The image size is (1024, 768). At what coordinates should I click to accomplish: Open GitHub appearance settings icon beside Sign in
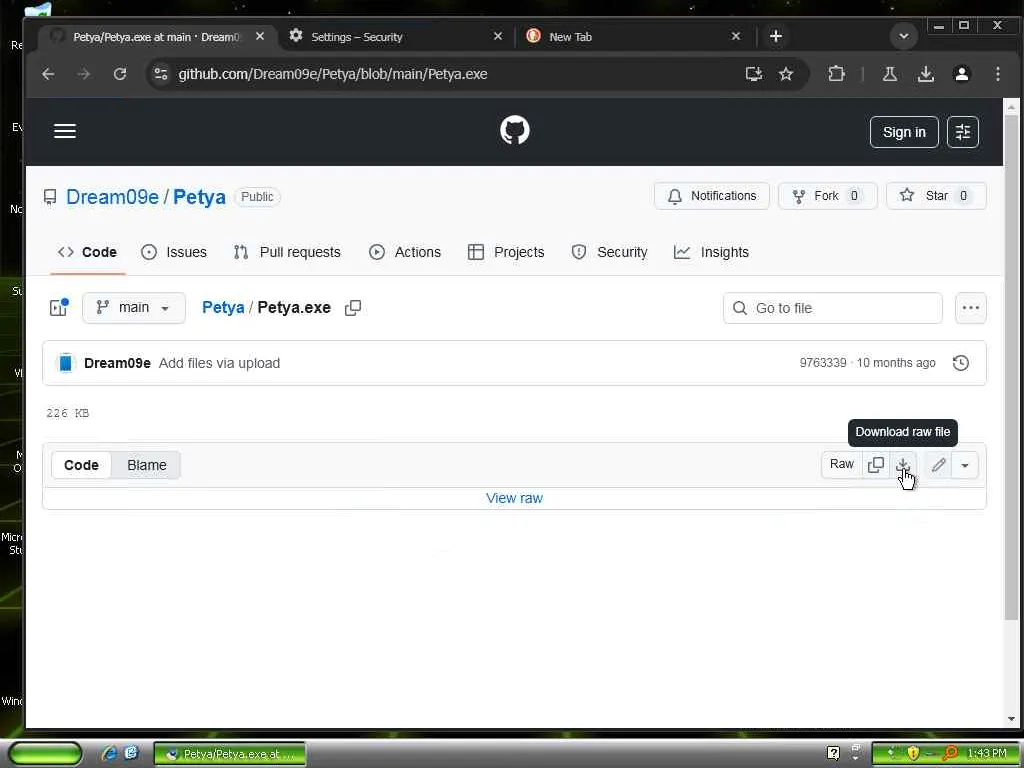pos(963,132)
